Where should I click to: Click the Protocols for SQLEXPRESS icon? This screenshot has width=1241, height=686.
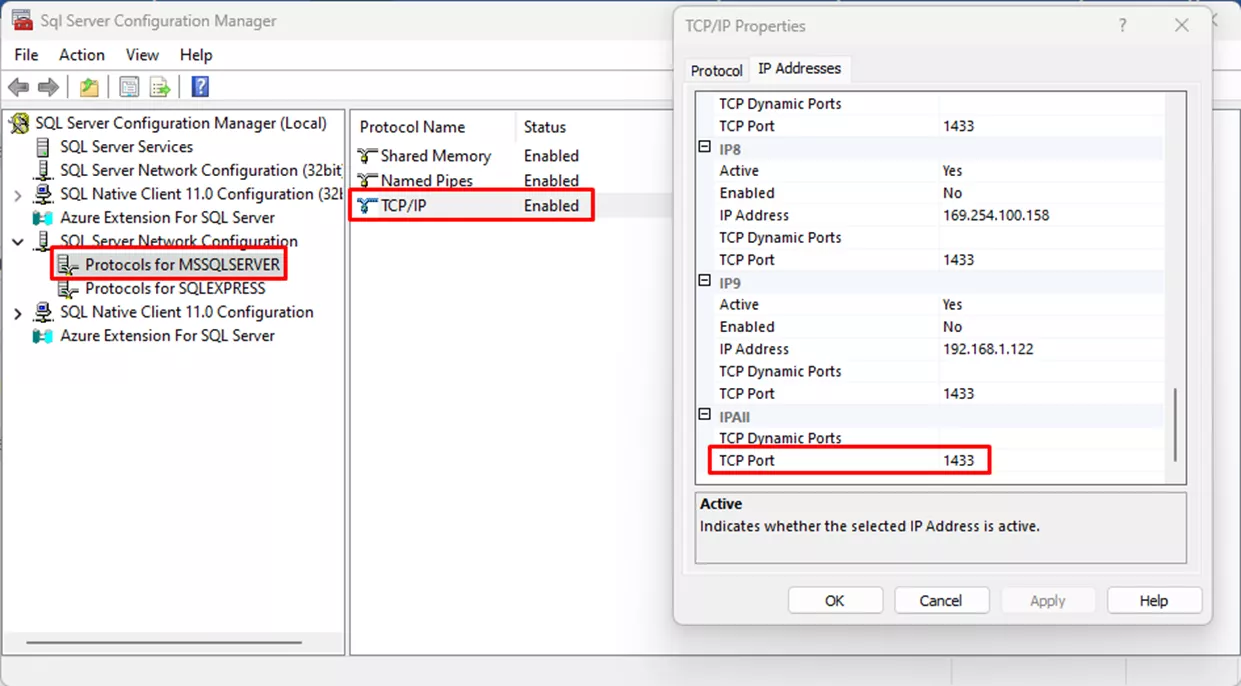pyautogui.click(x=68, y=289)
